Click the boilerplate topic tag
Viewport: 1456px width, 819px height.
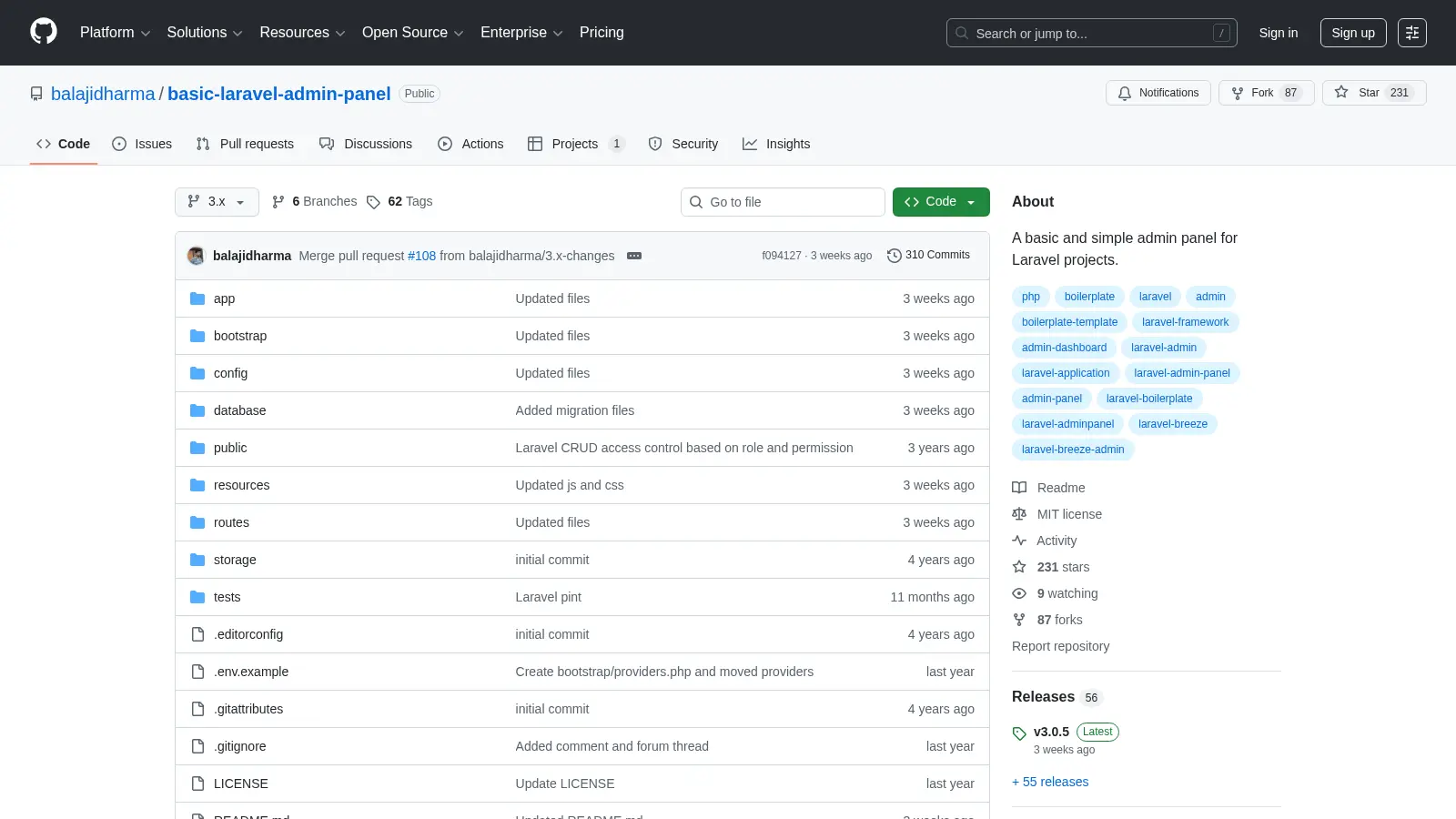1089,297
